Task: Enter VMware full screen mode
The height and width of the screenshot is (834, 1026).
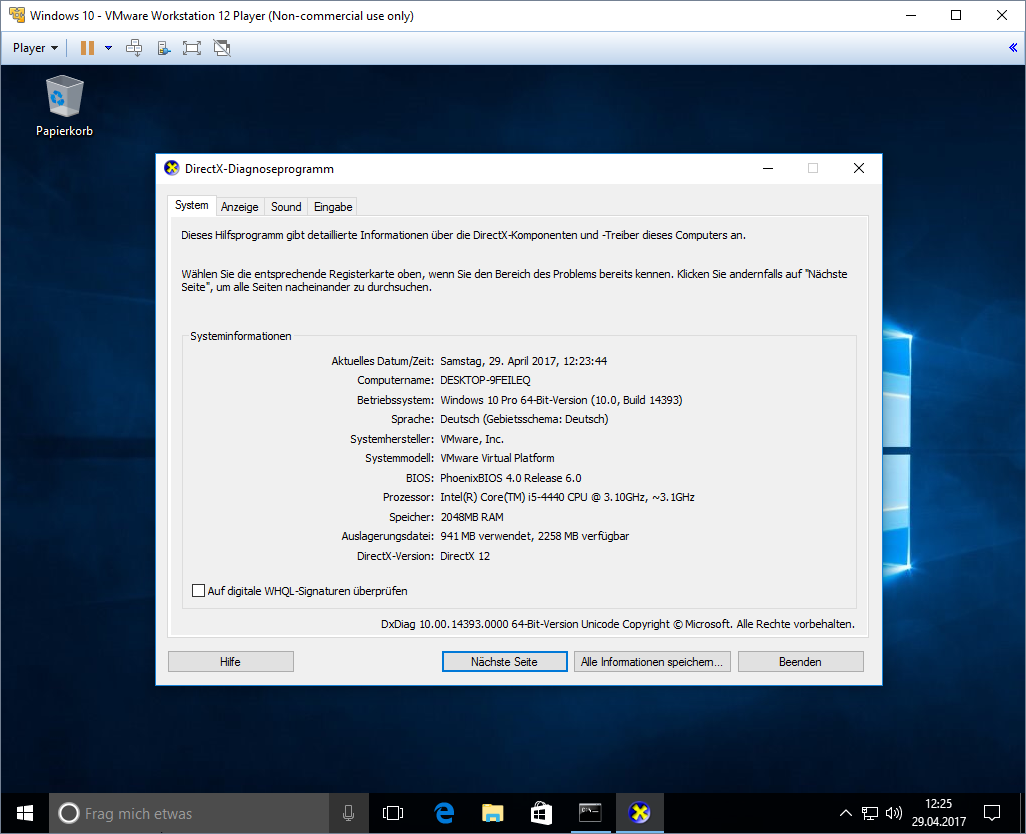Action: [192, 48]
